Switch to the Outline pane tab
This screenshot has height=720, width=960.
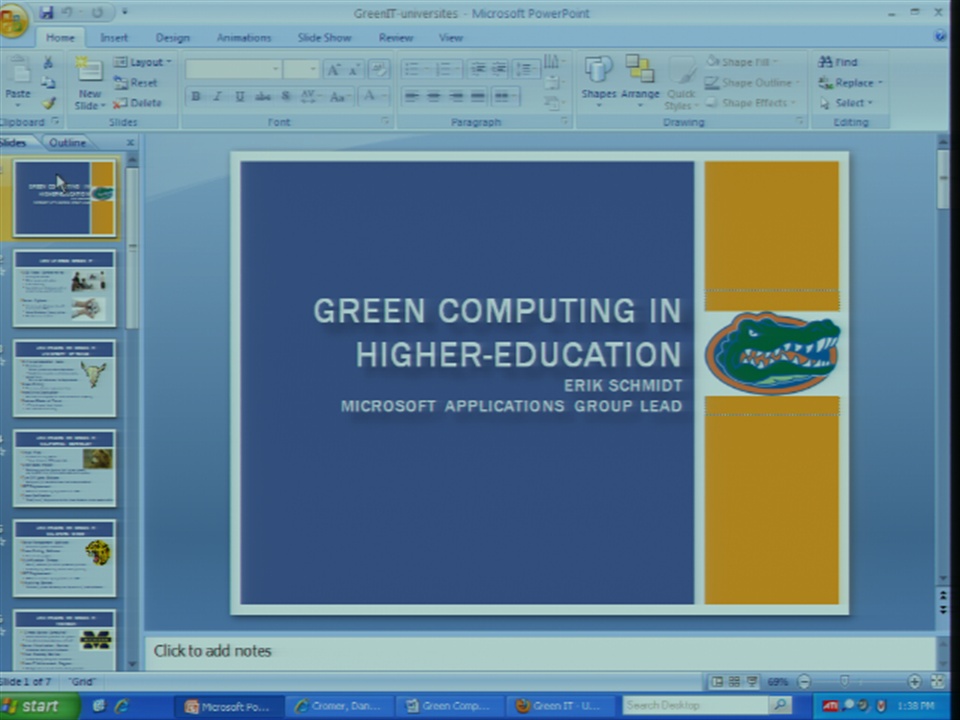click(67, 143)
